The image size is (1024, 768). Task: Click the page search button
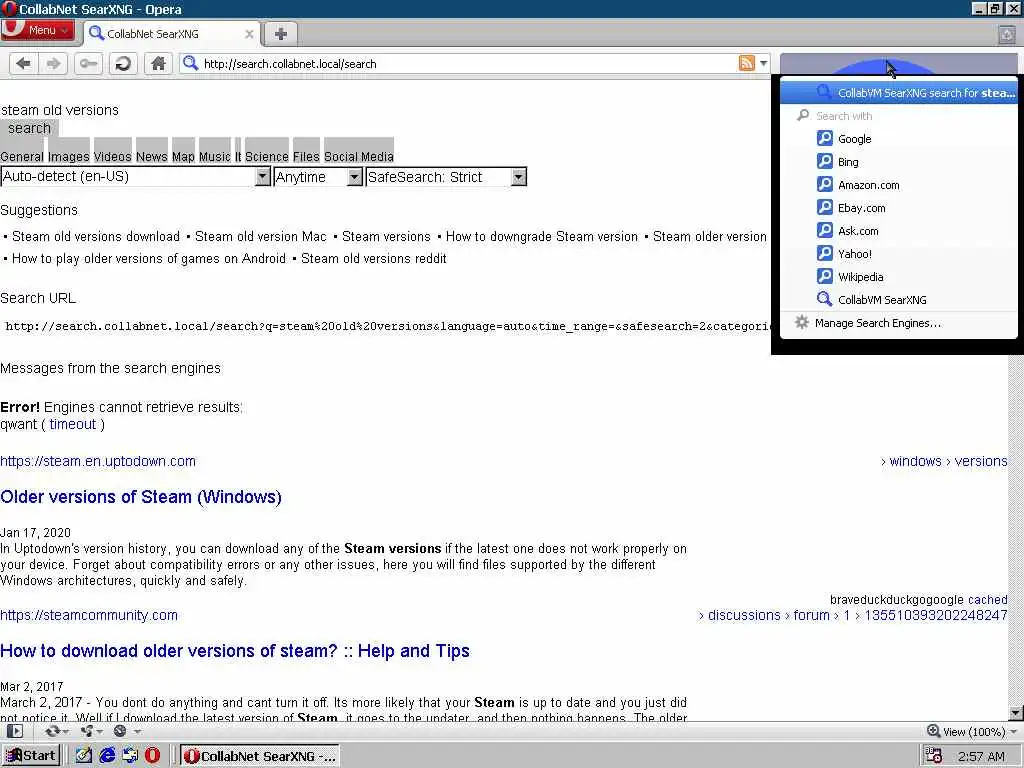[x=29, y=128]
